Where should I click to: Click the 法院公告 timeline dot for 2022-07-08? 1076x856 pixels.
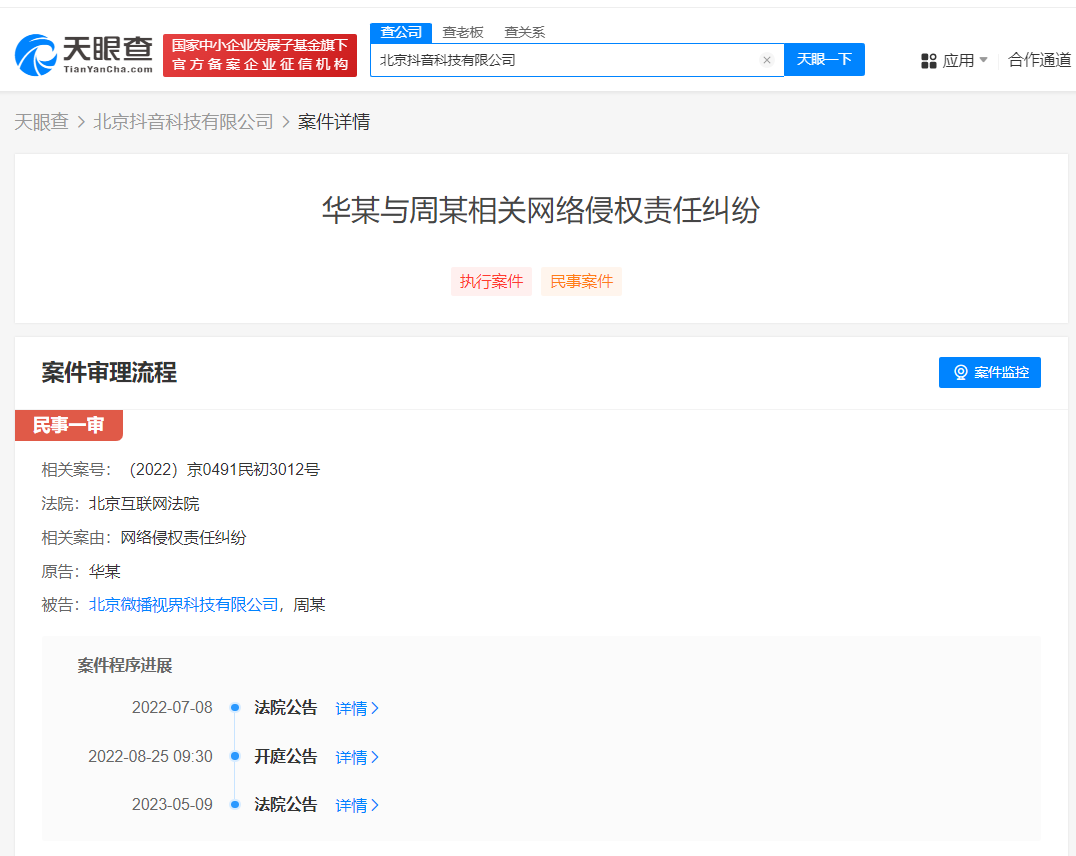(235, 707)
